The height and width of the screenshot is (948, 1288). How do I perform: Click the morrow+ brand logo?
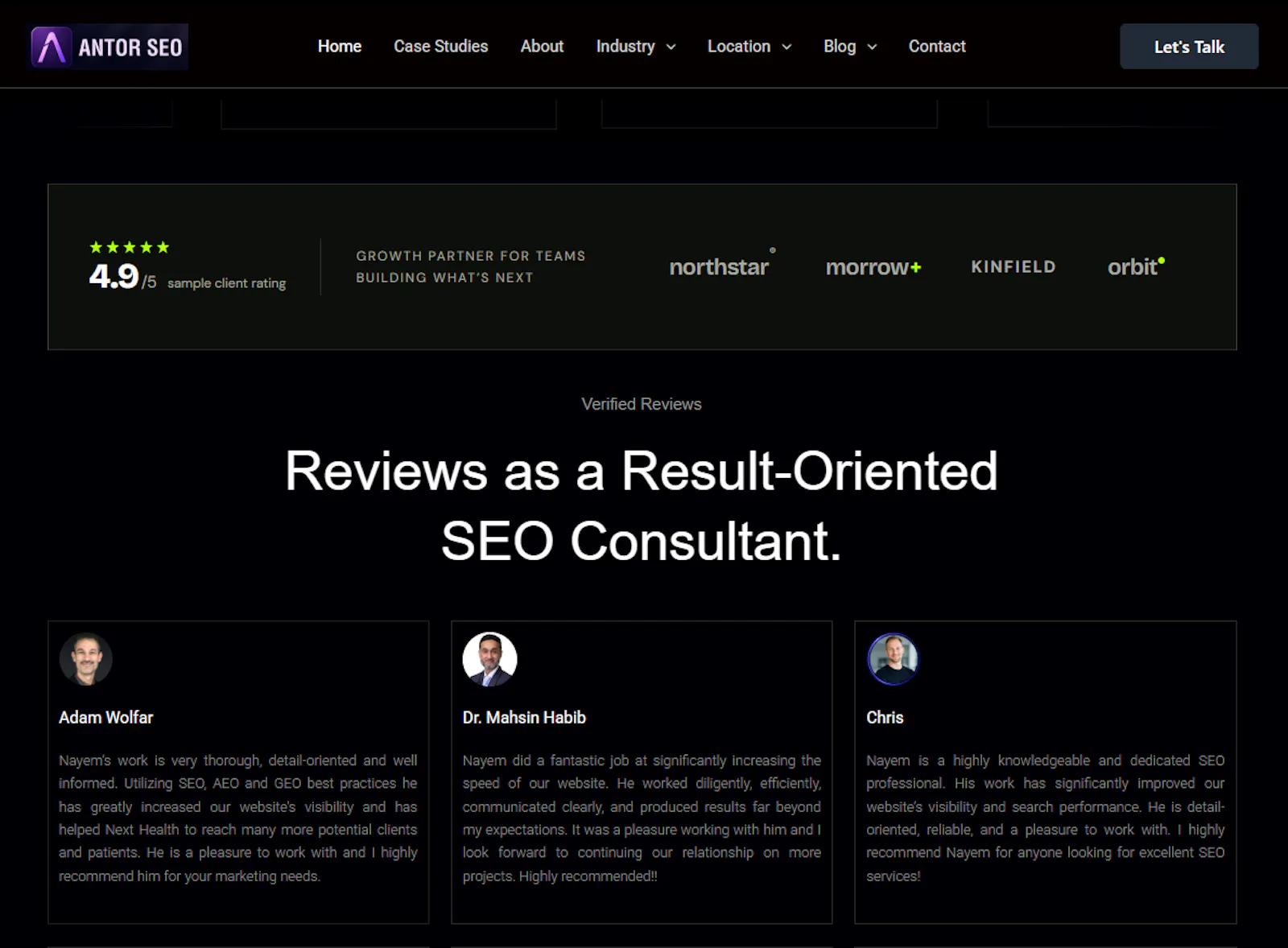(x=873, y=267)
